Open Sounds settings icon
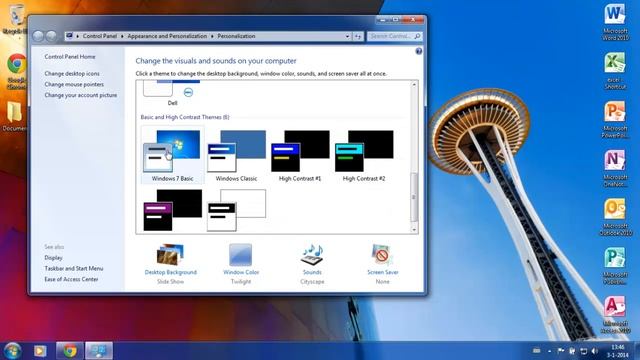 click(312, 255)
